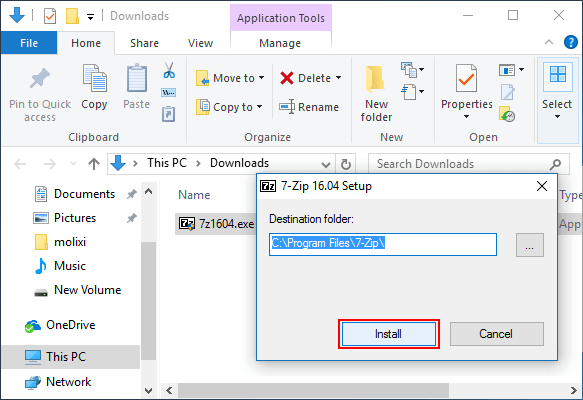Open molixi folder in navigation pane
This screenshot has height=400, width=583.
point(70,242)
